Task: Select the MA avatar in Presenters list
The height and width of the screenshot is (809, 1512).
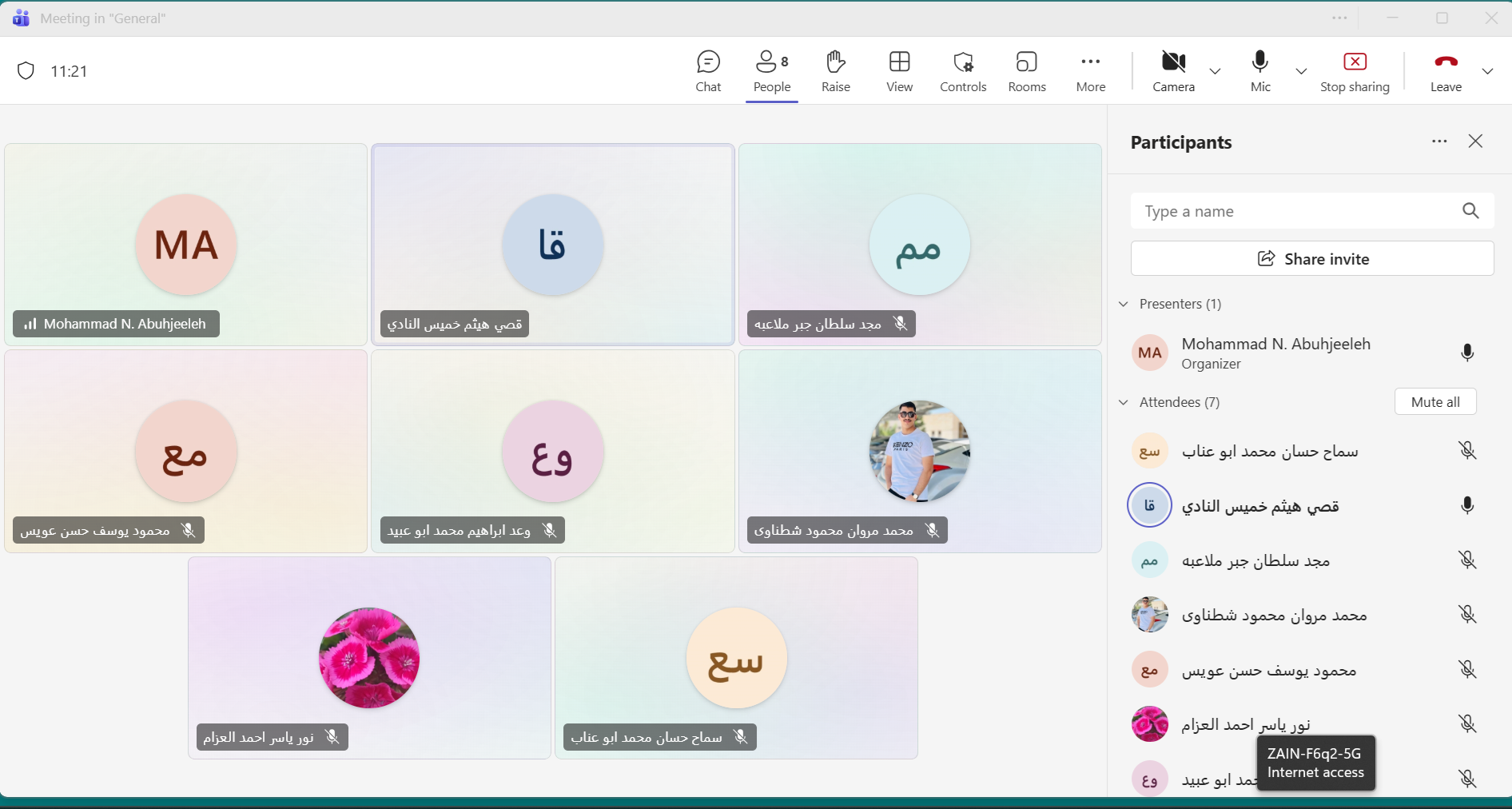Action: click(x=1150, y=353)
